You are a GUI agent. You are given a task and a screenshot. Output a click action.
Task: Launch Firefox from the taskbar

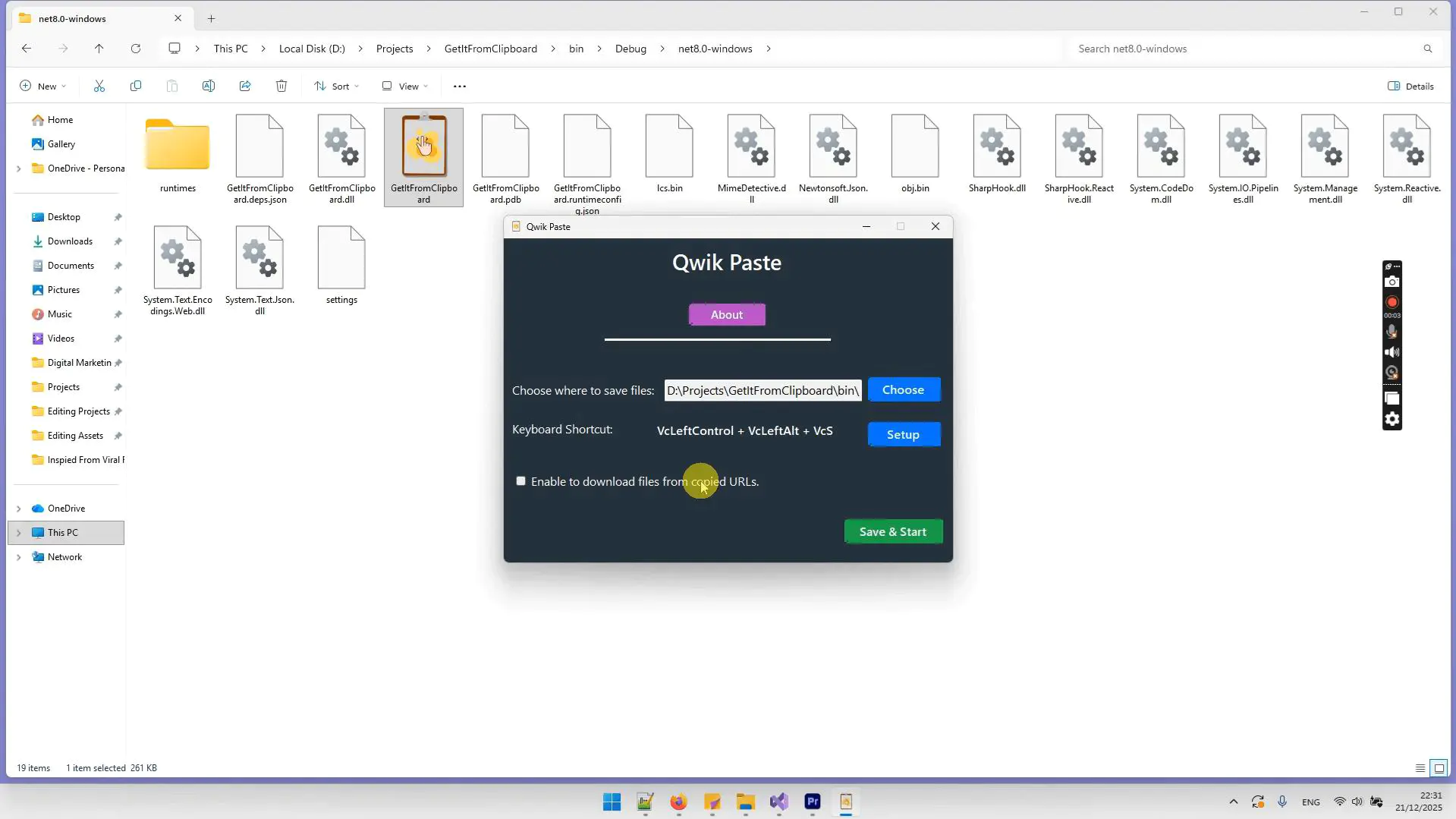click(x=678, y=802)
